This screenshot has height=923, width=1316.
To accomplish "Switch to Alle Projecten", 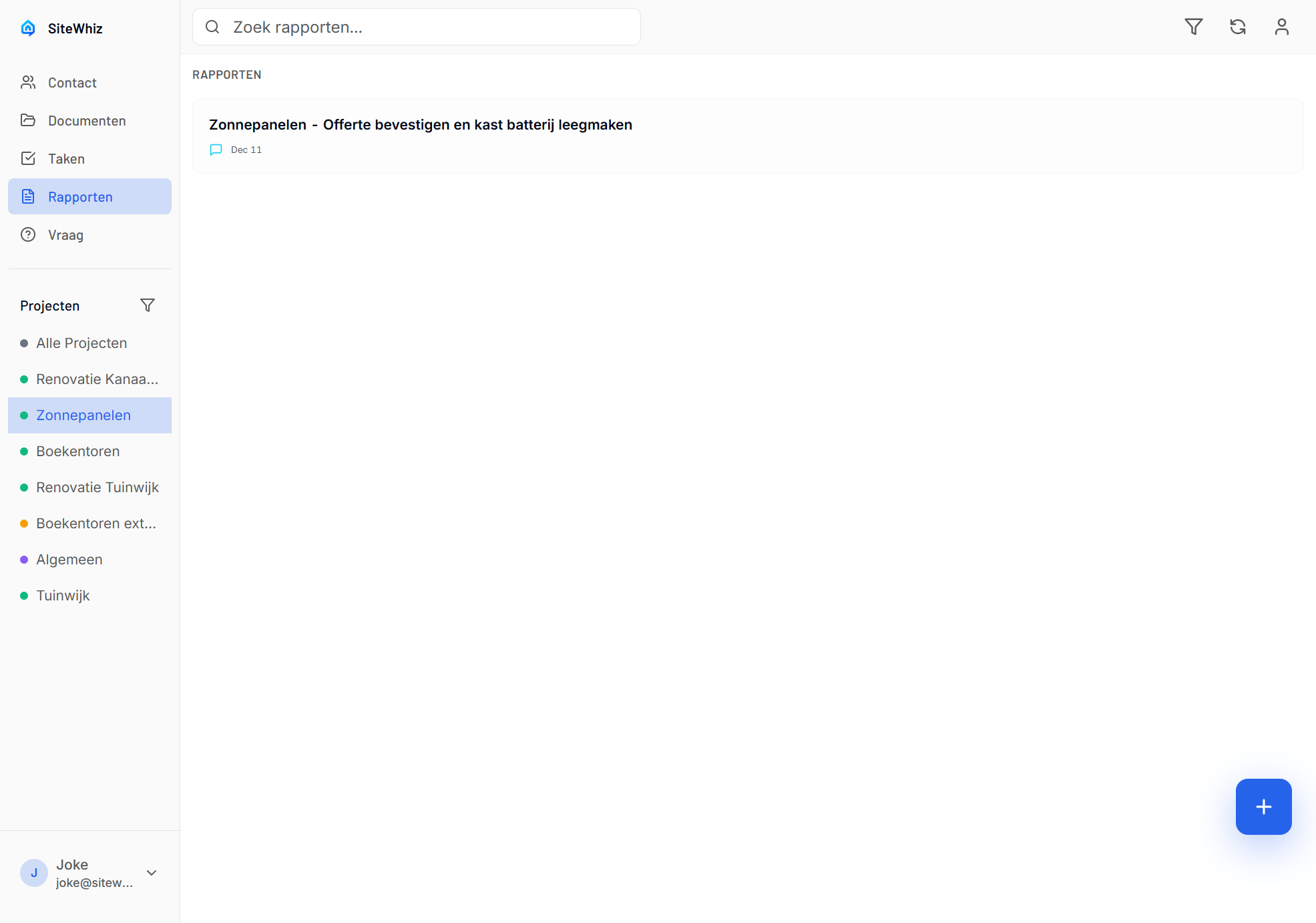I will click(81, 343).
